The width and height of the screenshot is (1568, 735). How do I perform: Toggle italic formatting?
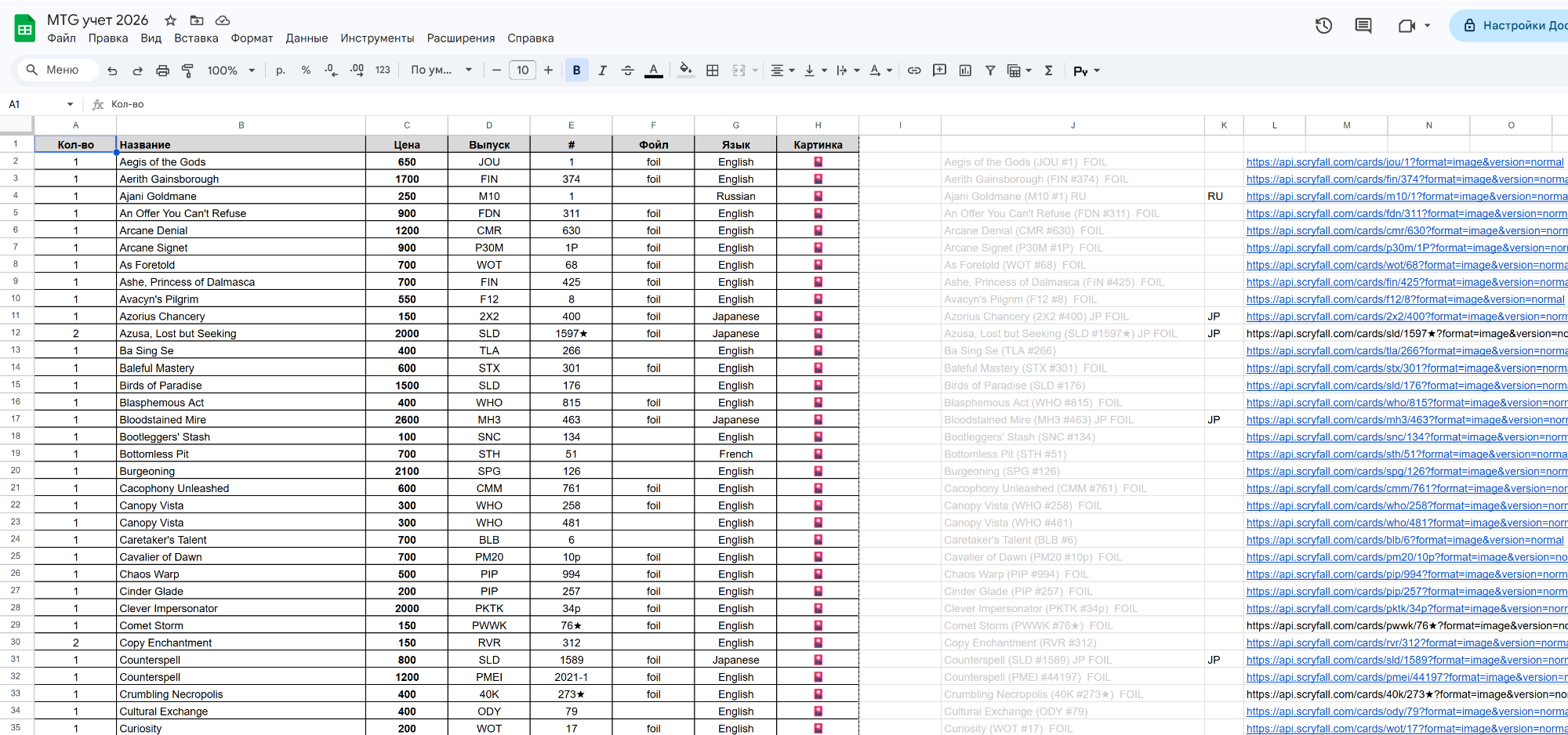602,71
